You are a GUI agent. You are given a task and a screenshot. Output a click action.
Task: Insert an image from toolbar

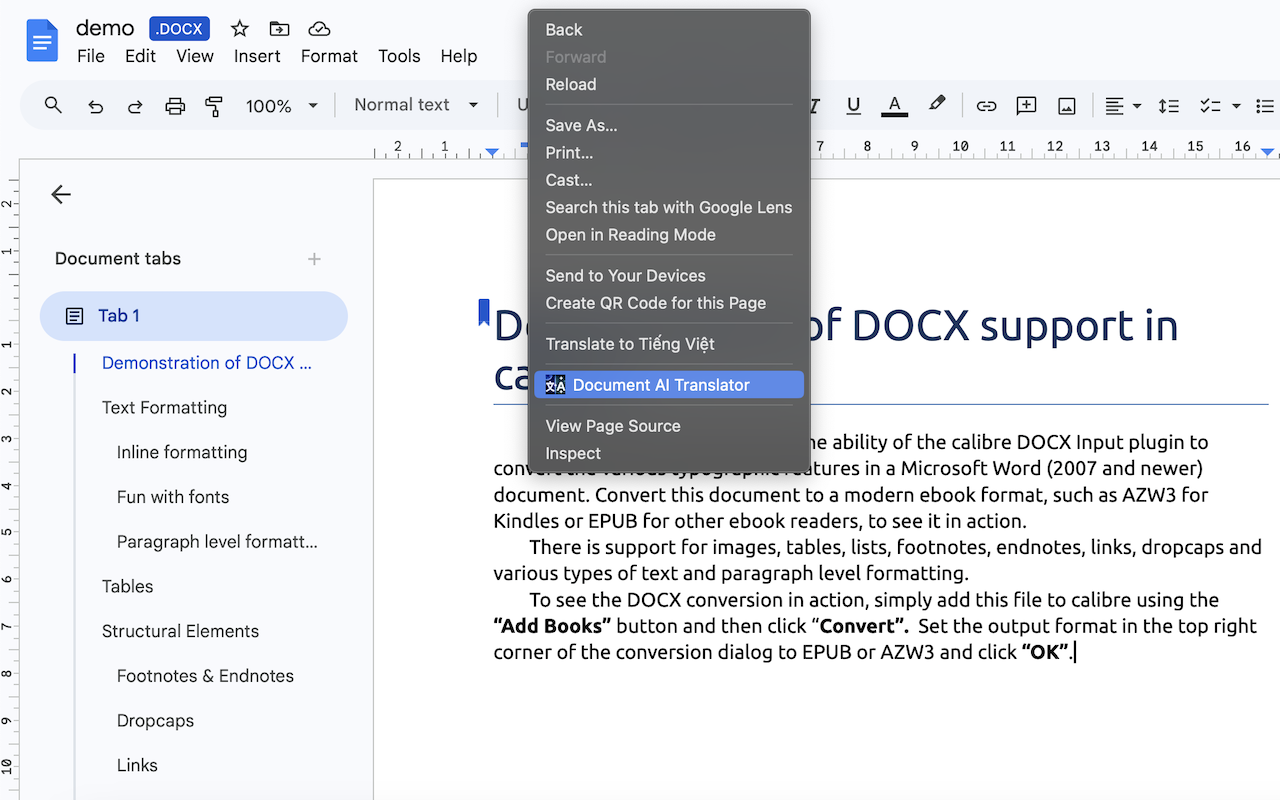click(1067, 105)
